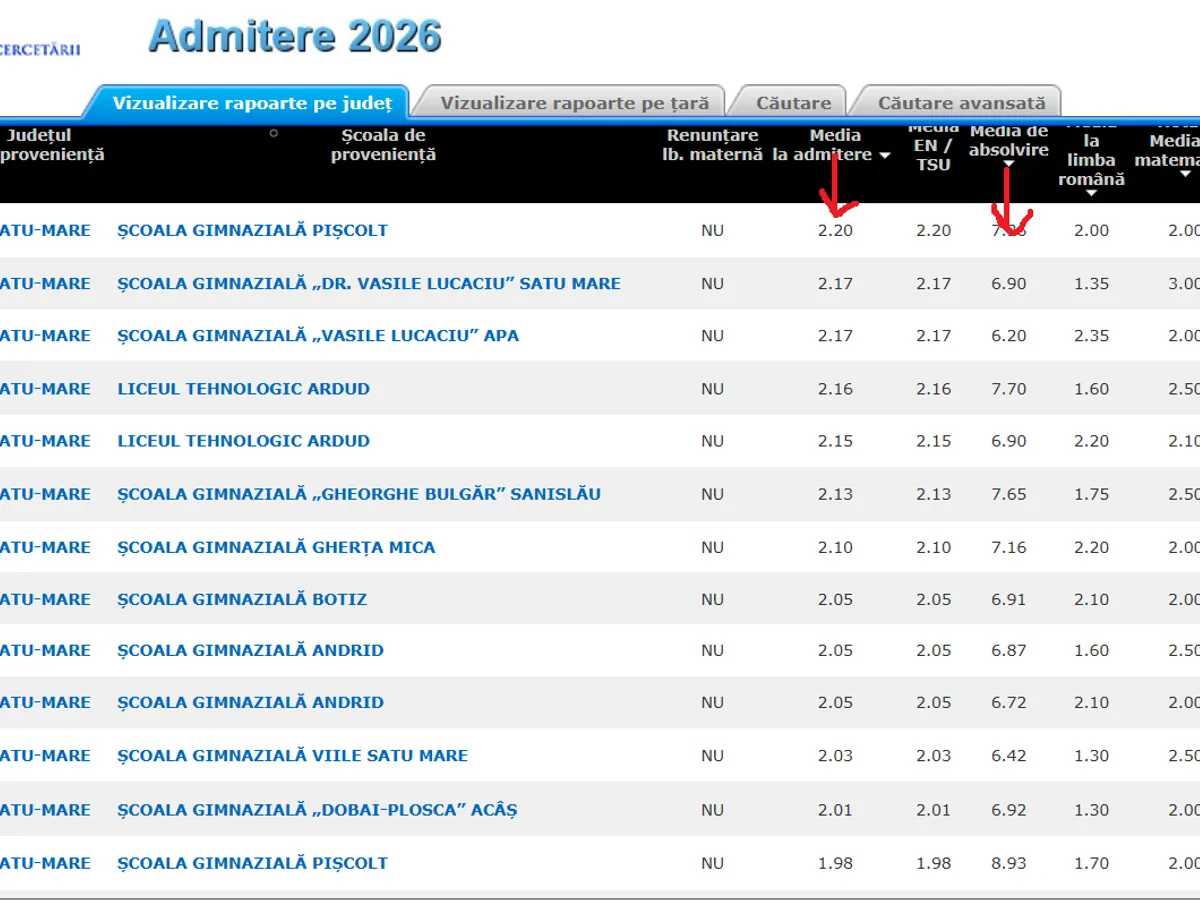Open ȘCOALA GIMNAZIALĂ „DR. VASILE LUCACIU” SATU MARE link
1200x900 pixels.
coord(369,284)
